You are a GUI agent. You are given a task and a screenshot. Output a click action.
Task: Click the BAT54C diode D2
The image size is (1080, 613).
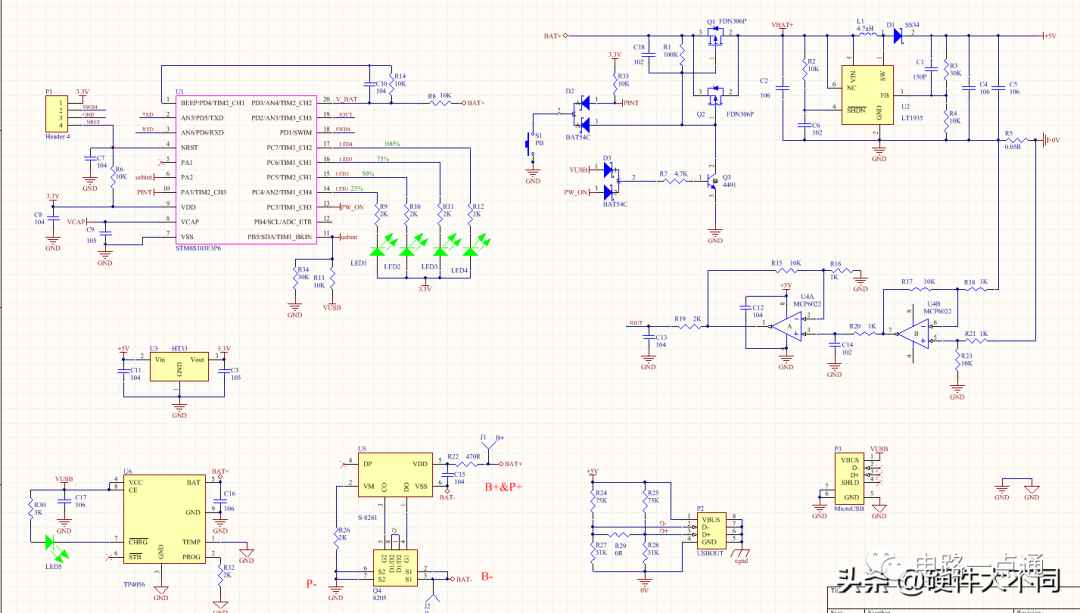point(583,114)
